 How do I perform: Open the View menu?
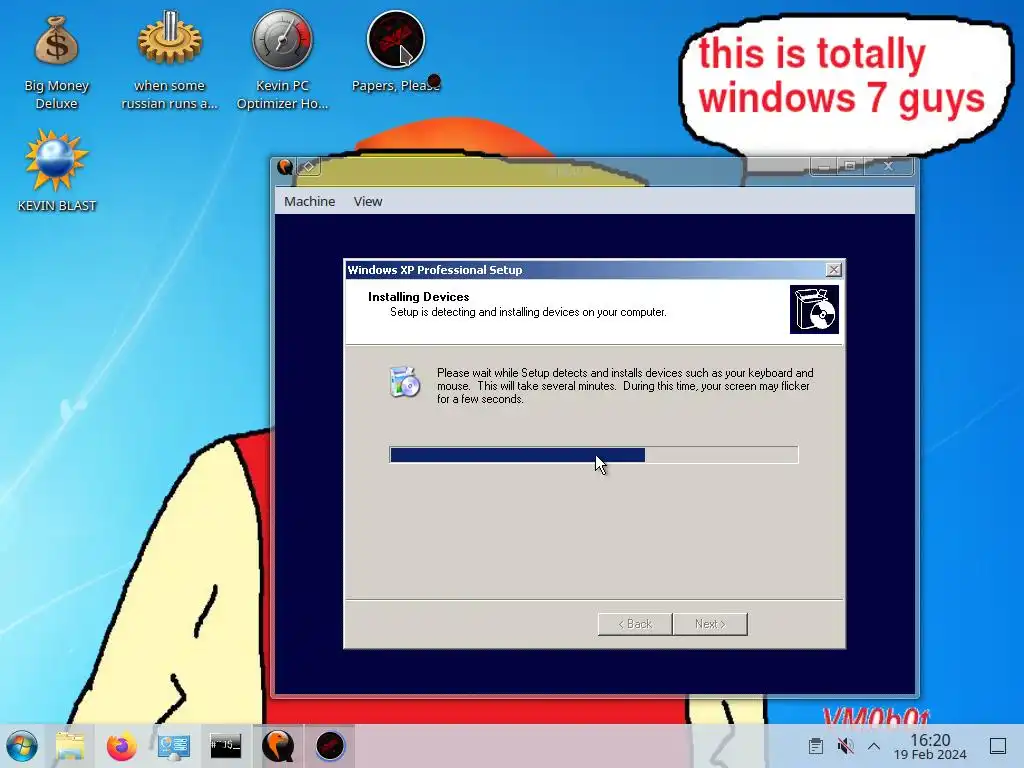(368, 201)
